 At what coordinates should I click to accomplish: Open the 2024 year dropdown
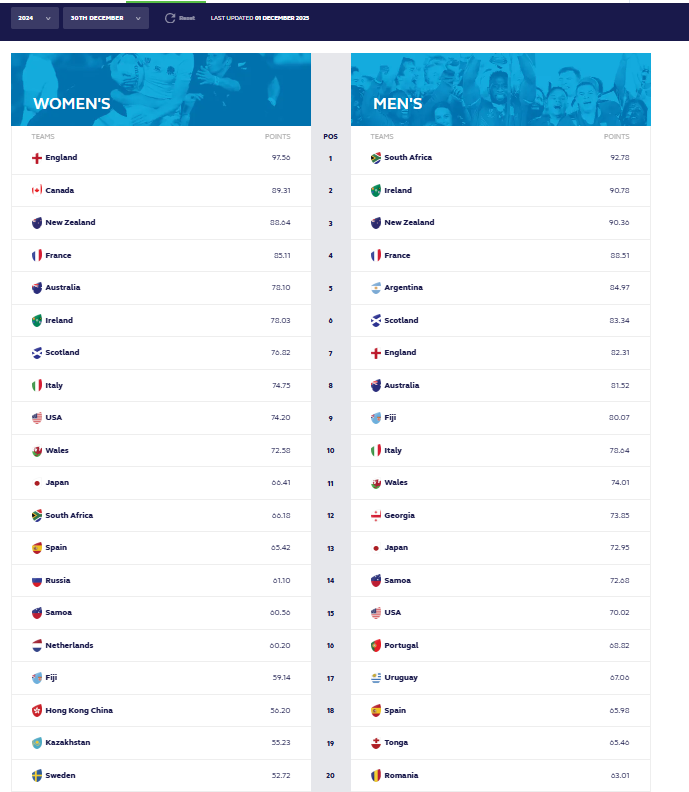(35, 18)
